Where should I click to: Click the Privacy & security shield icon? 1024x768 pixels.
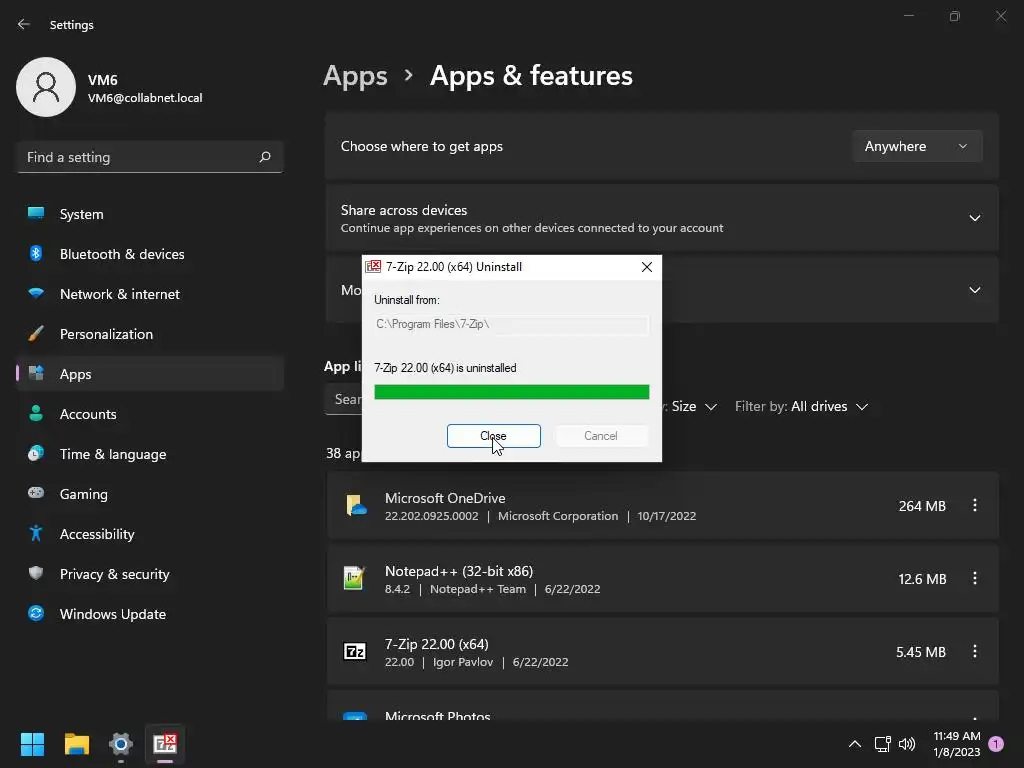[36, 573]
